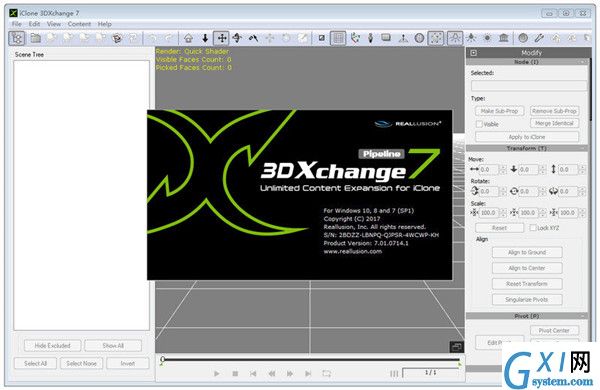
Task: Click the Open file folder icon
Action: click(36, 38)
